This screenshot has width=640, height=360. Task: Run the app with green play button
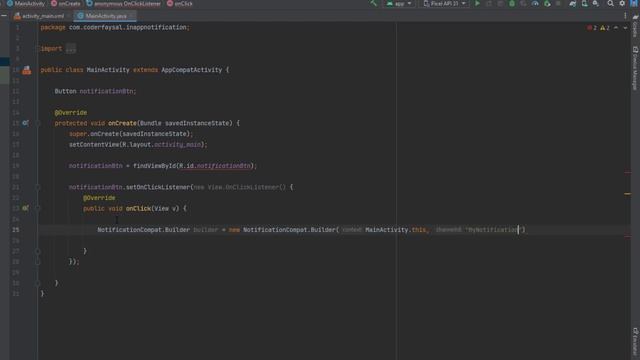(x=477, y=3)
